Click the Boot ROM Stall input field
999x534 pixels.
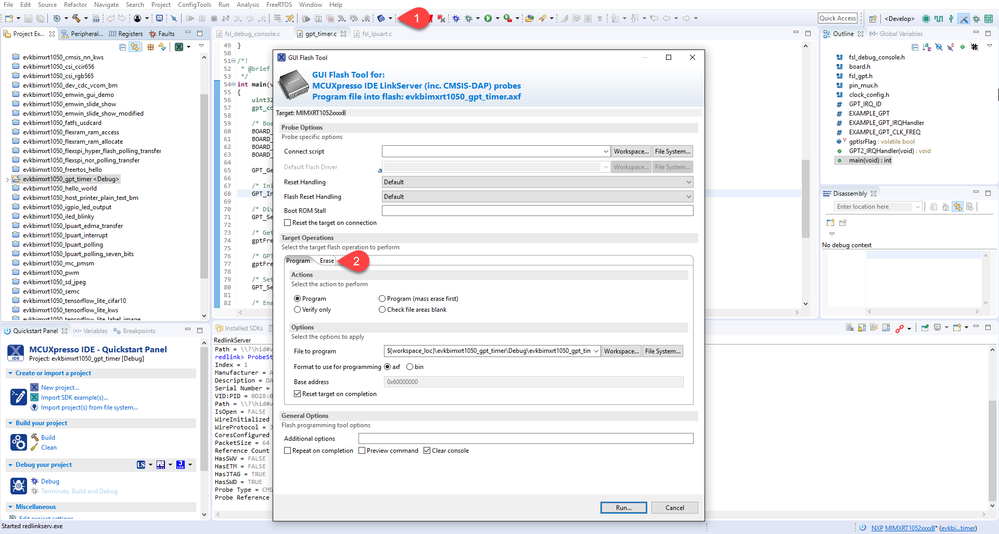[x=538, y=211]
